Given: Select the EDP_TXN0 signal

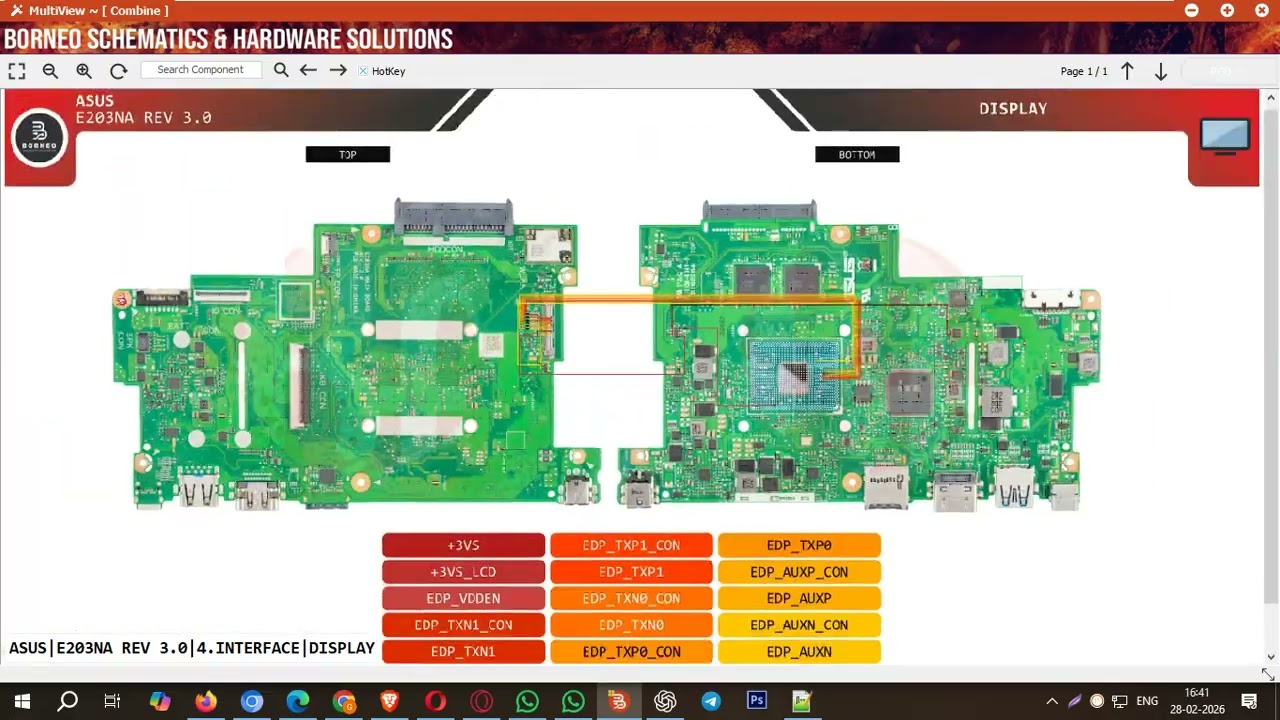Looking at the screenshot, I should click(631, 625).
